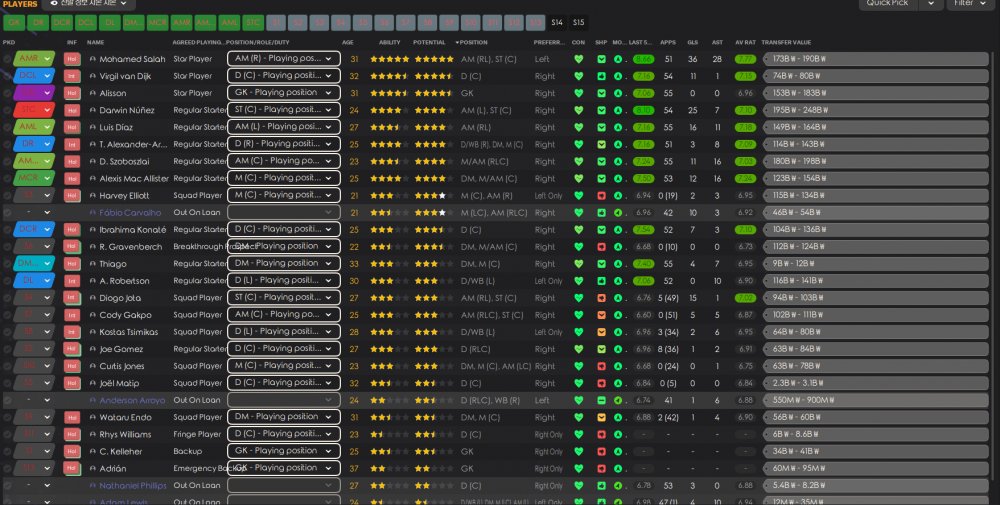
Task: Toggle the selection circle for Mohamed Salah
Action: point(7,59)
